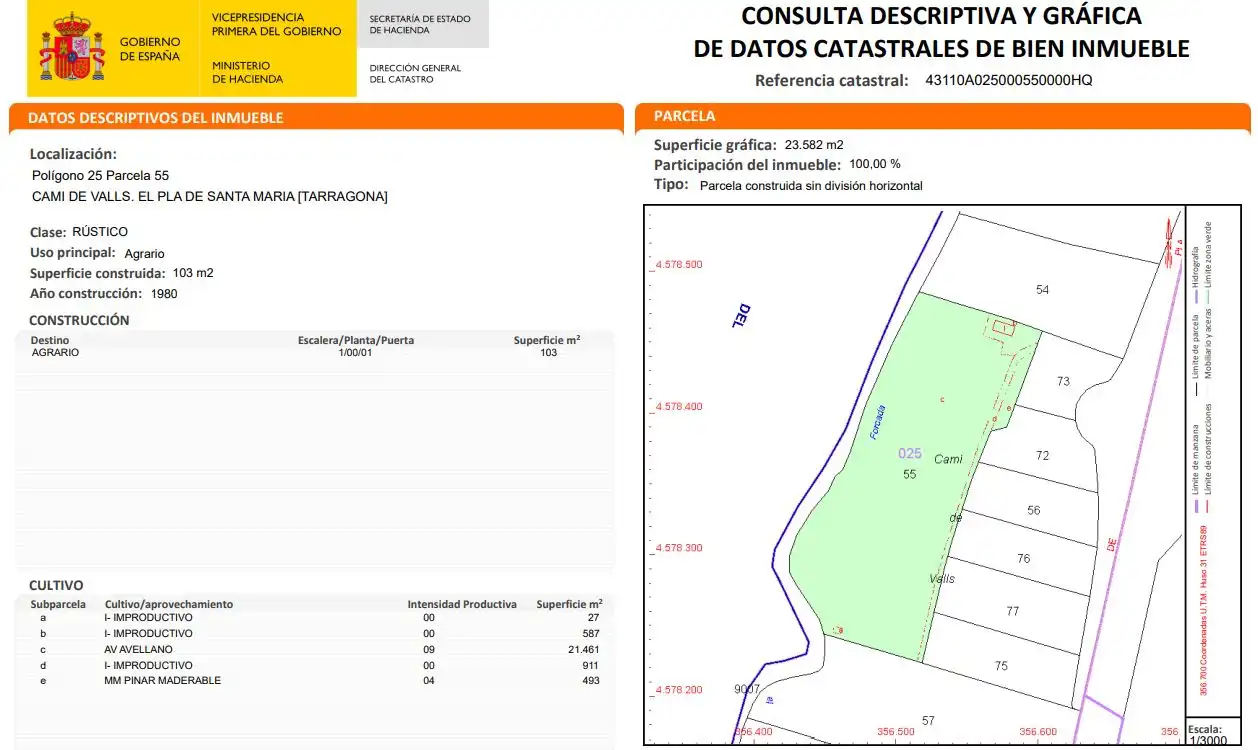Image resolution: width=1258 pixels, height=750 pixels.
Task: Select 'Secretaría de Estado de Hacienda' text
Action: coord(419,25)
